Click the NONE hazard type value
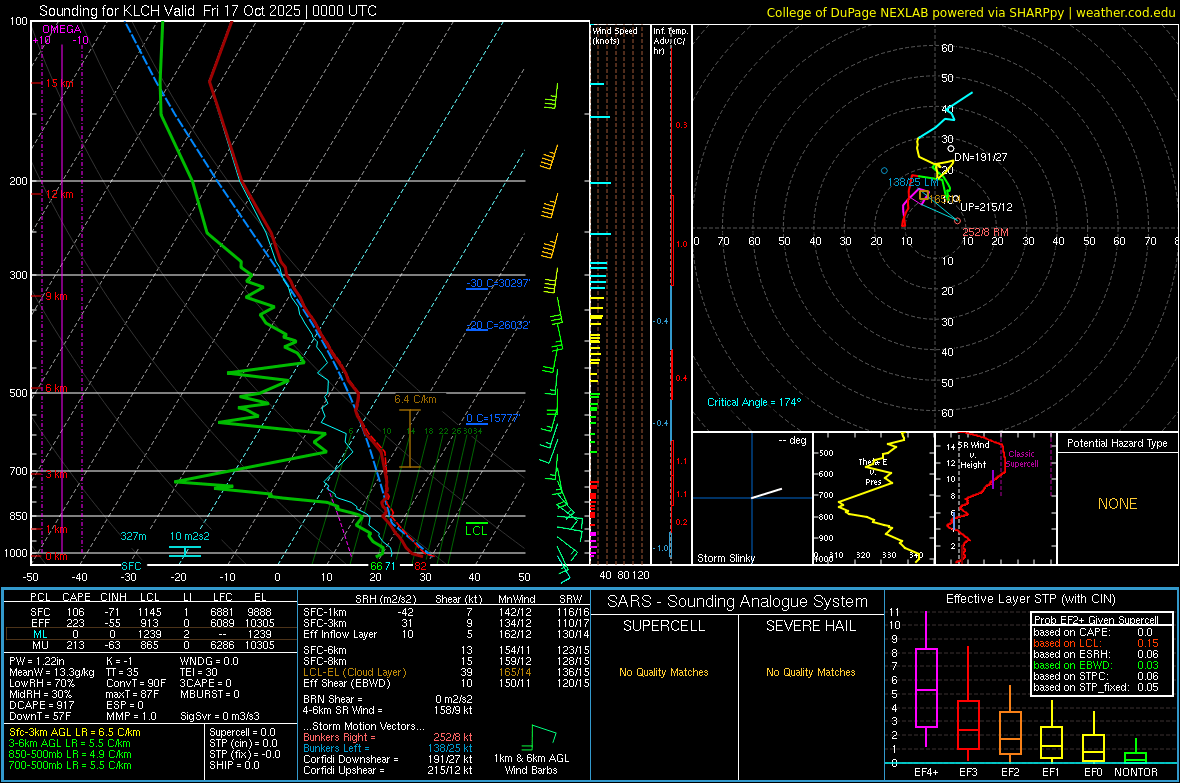1180x783 pixels. tap(1117, 504)
